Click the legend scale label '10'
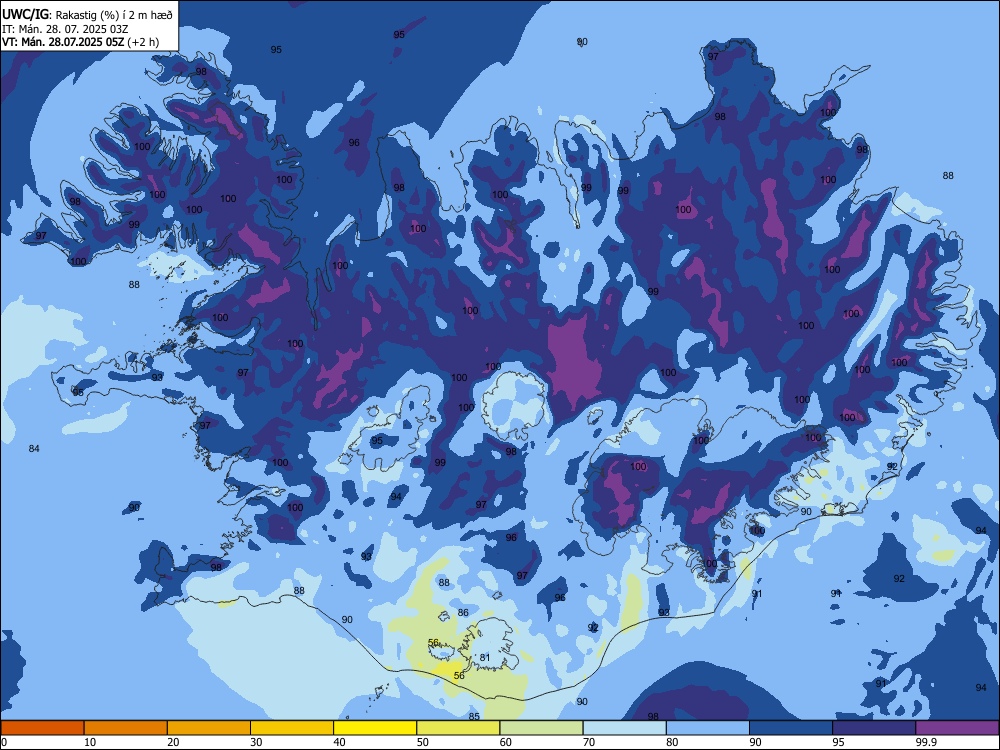Viewport: 1000px width, 750px height. (x=90, y=742)
